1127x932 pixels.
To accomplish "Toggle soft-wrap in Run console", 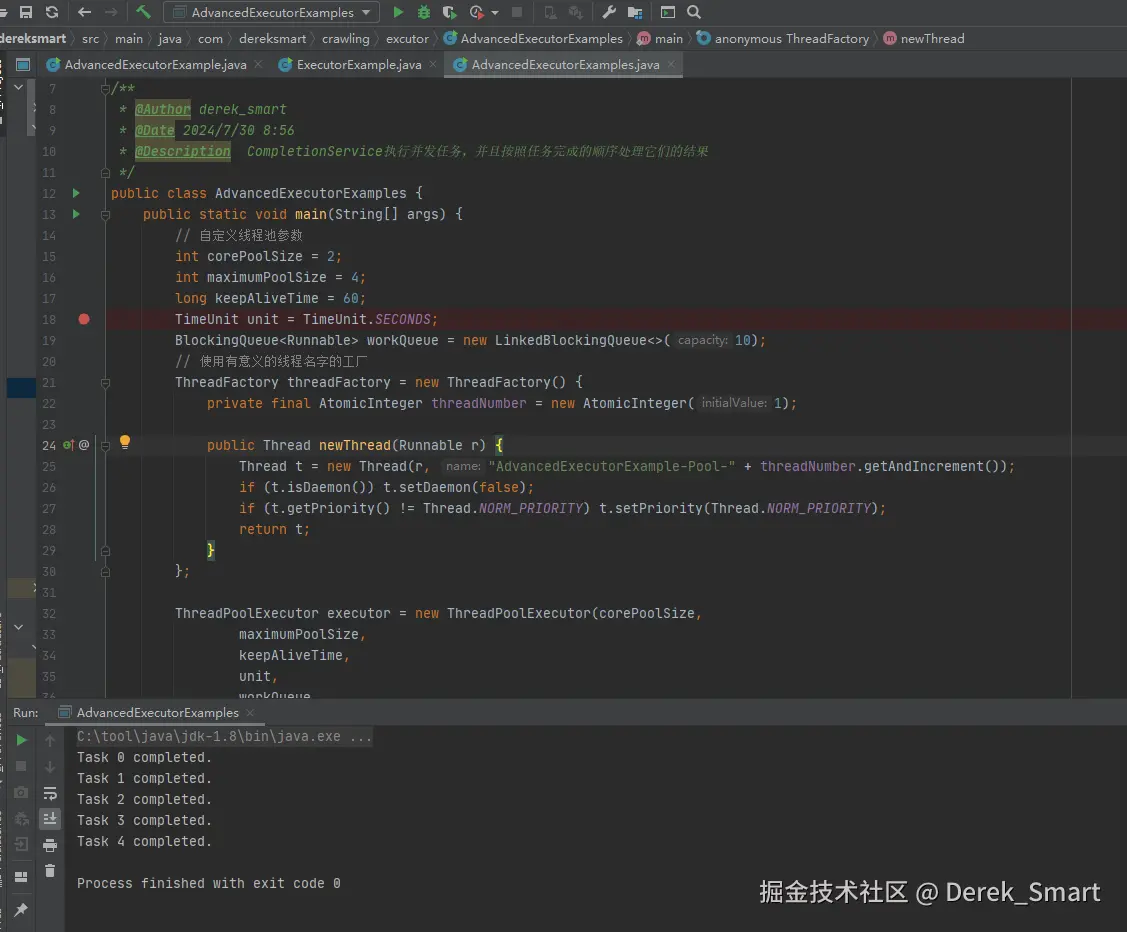I will [x=50, y=793].
